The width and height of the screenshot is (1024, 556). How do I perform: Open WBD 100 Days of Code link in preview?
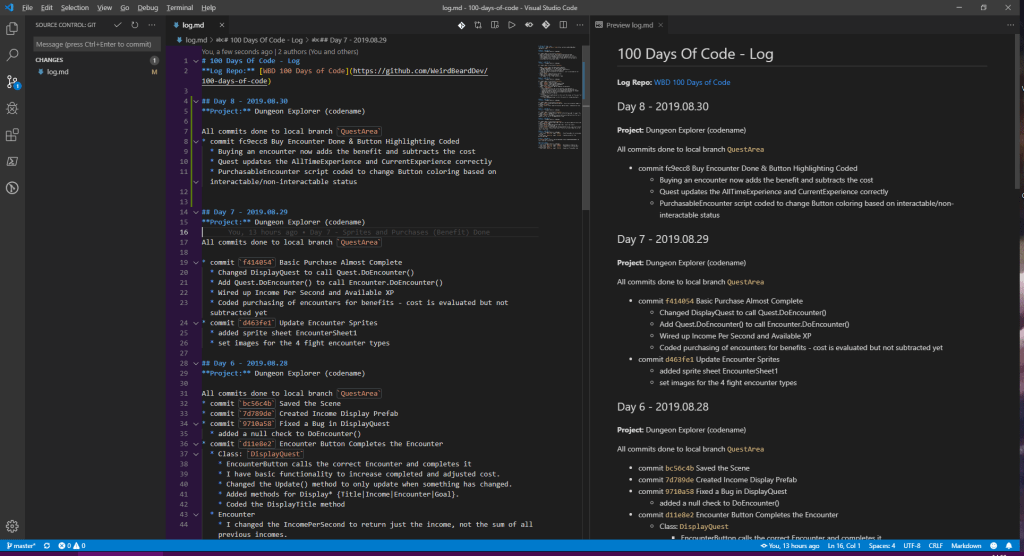[692, 82]
